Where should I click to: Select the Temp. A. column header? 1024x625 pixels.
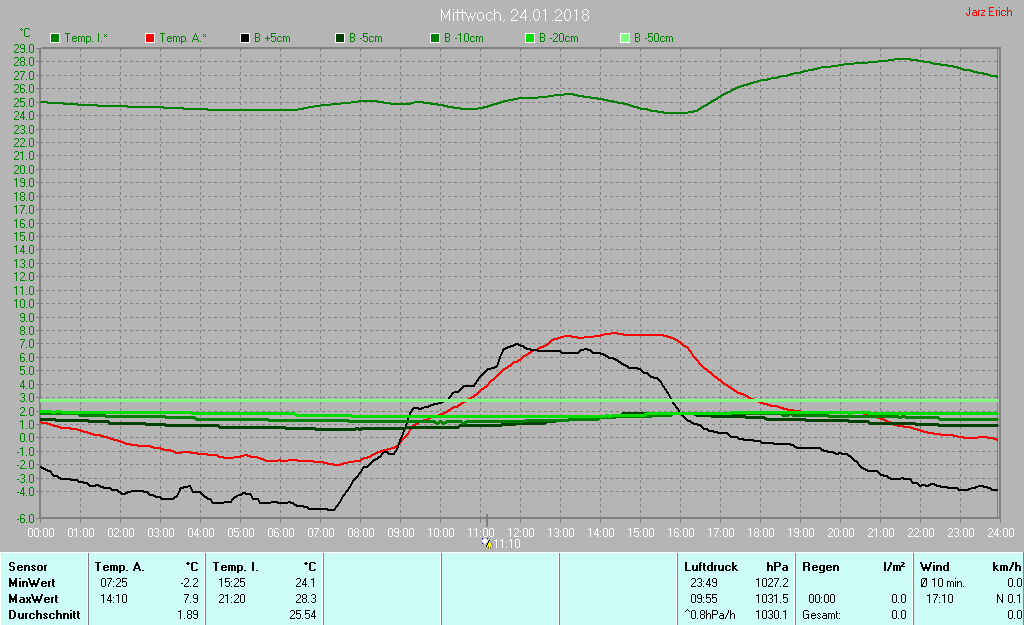(121, 567)
